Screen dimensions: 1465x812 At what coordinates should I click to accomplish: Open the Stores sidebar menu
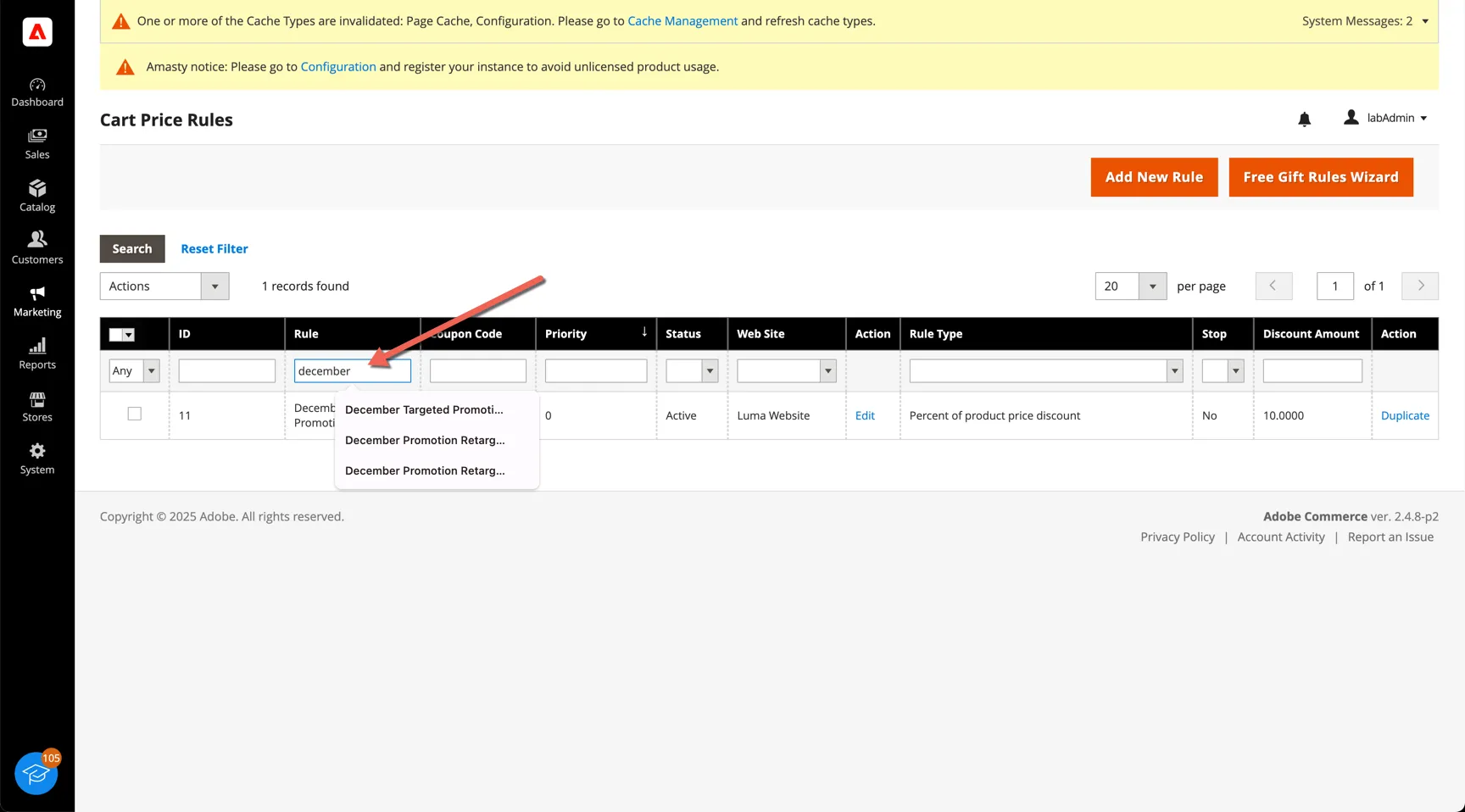coord(37,408)
